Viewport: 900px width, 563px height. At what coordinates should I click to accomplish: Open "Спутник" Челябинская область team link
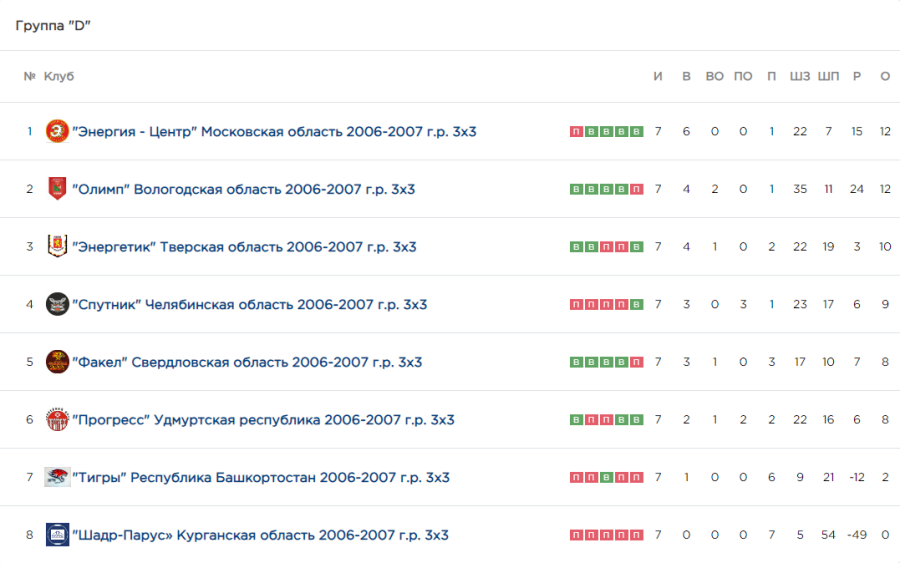(250, 304)
